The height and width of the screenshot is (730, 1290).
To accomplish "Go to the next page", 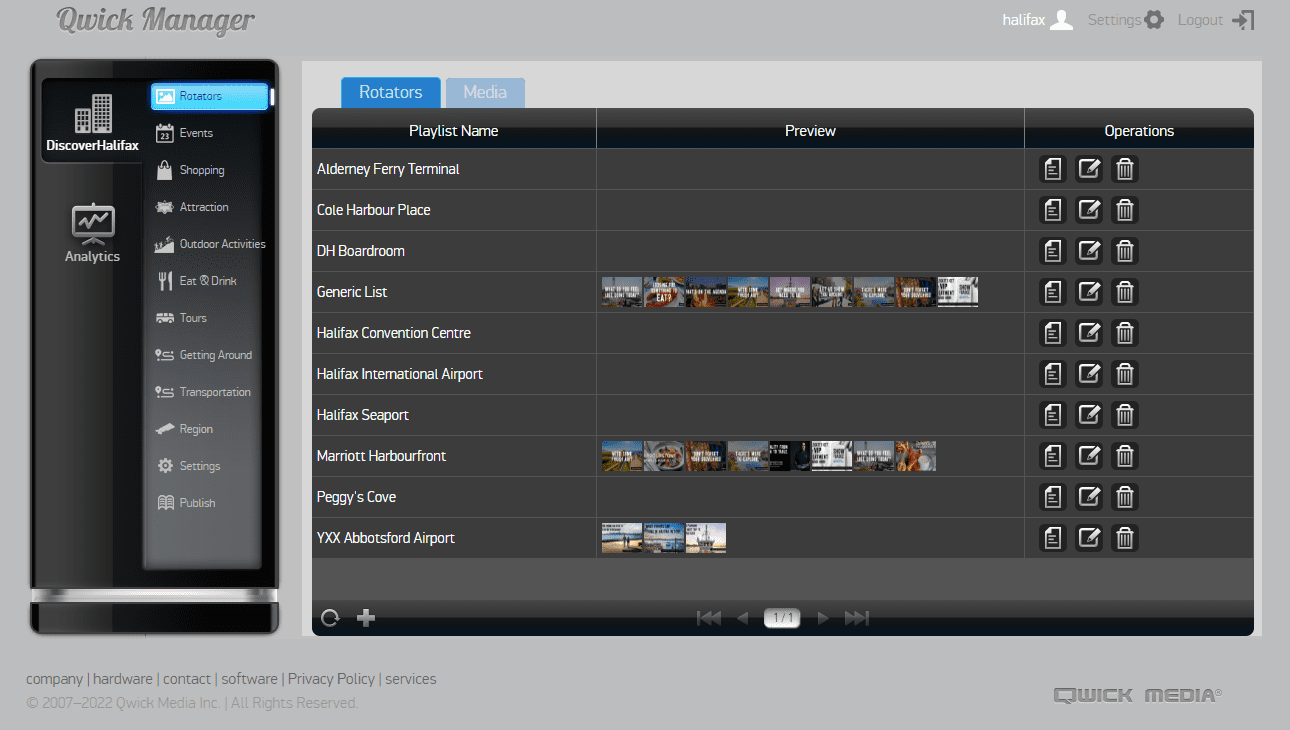I will point(823,618).
